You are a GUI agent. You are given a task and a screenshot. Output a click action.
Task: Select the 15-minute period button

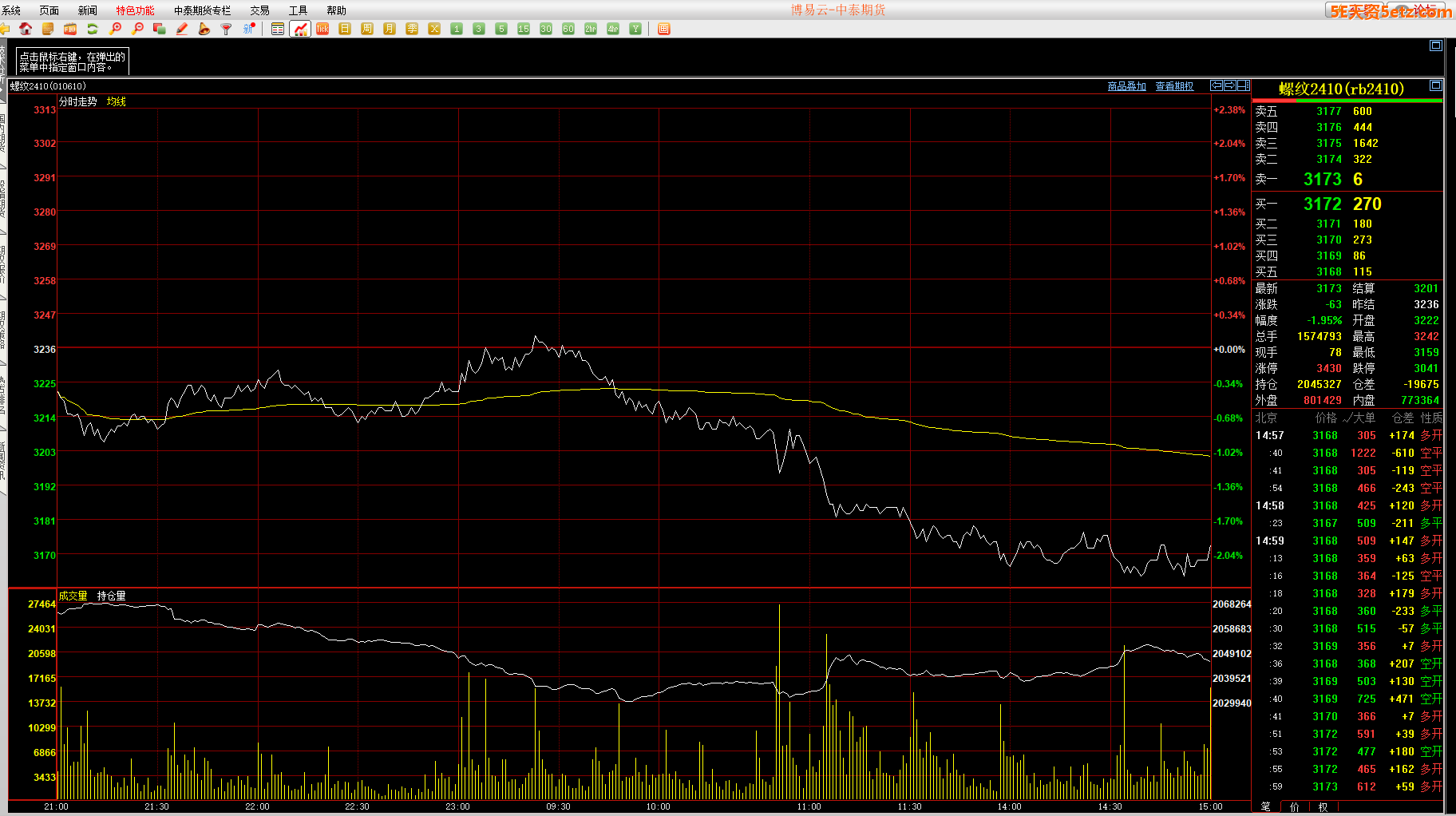pos(524,29)
